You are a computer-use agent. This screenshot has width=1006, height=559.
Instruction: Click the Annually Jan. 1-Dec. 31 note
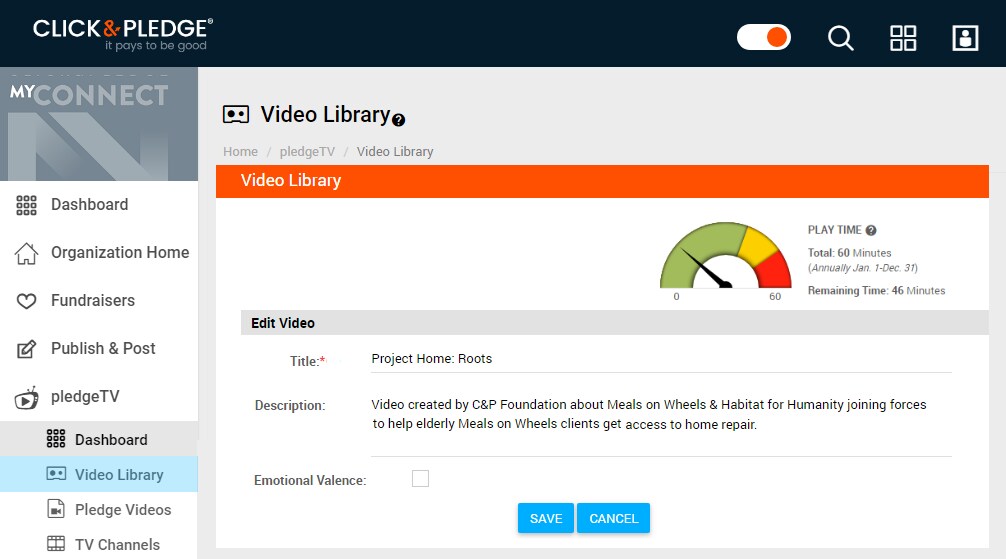pos(863,268)
